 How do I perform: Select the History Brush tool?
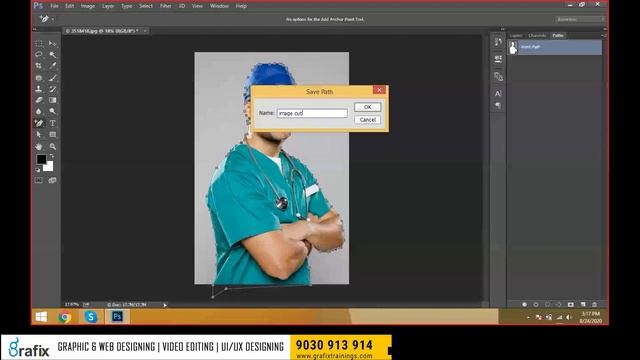[x=52, y=89]
